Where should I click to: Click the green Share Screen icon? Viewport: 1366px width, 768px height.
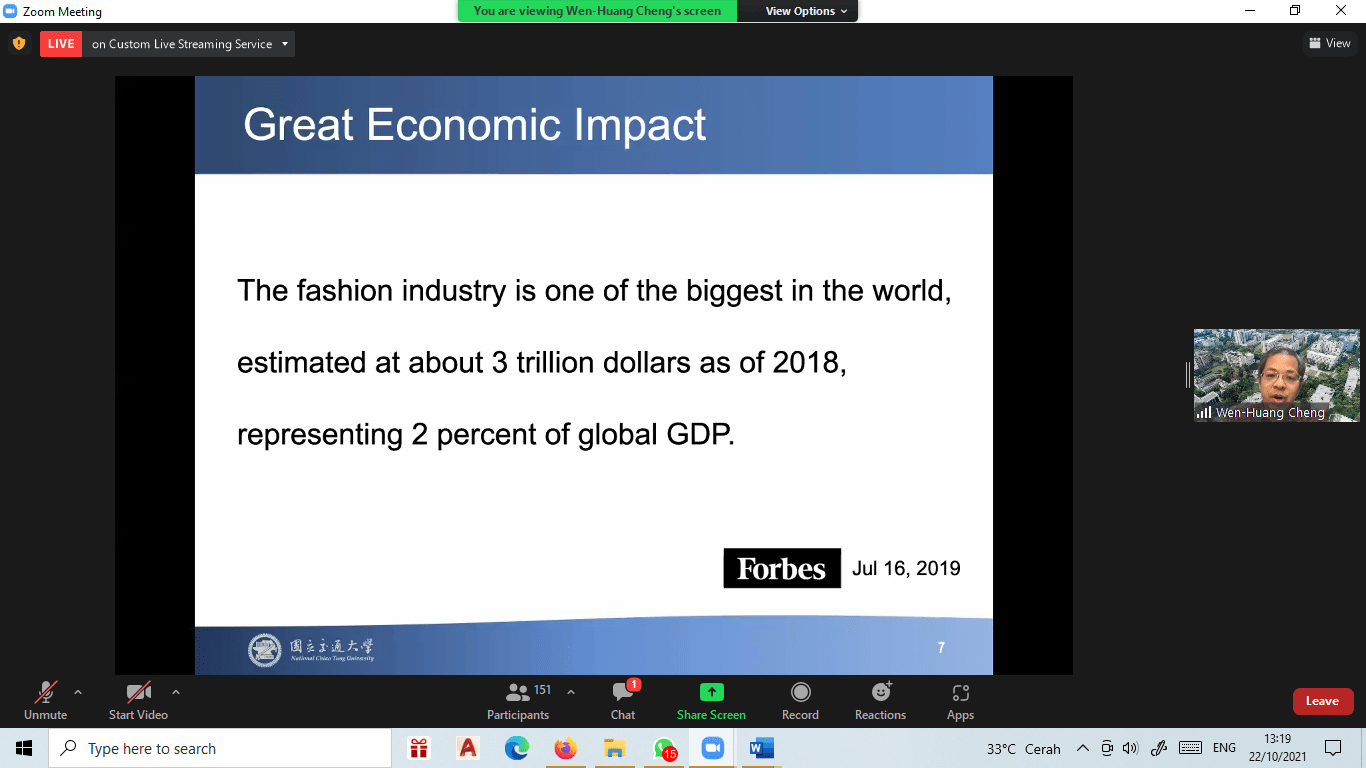pyautogui.click(x=711, y=692)
